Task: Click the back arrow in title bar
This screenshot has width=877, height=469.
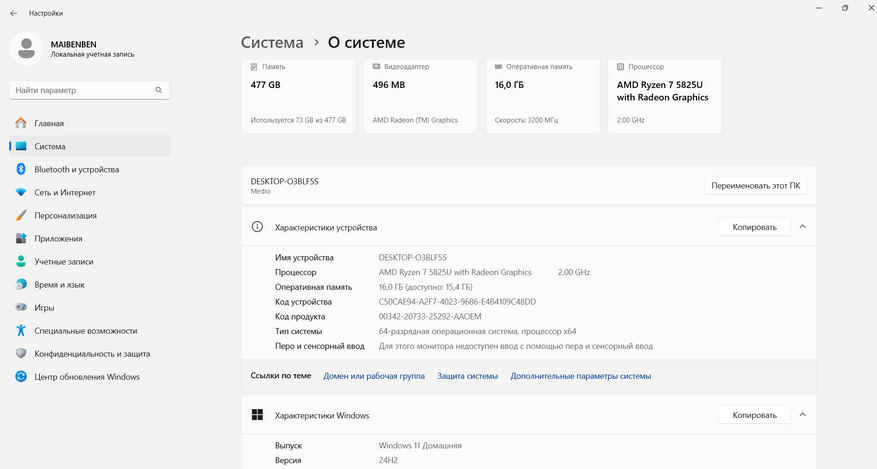Action: pos(13,13)
